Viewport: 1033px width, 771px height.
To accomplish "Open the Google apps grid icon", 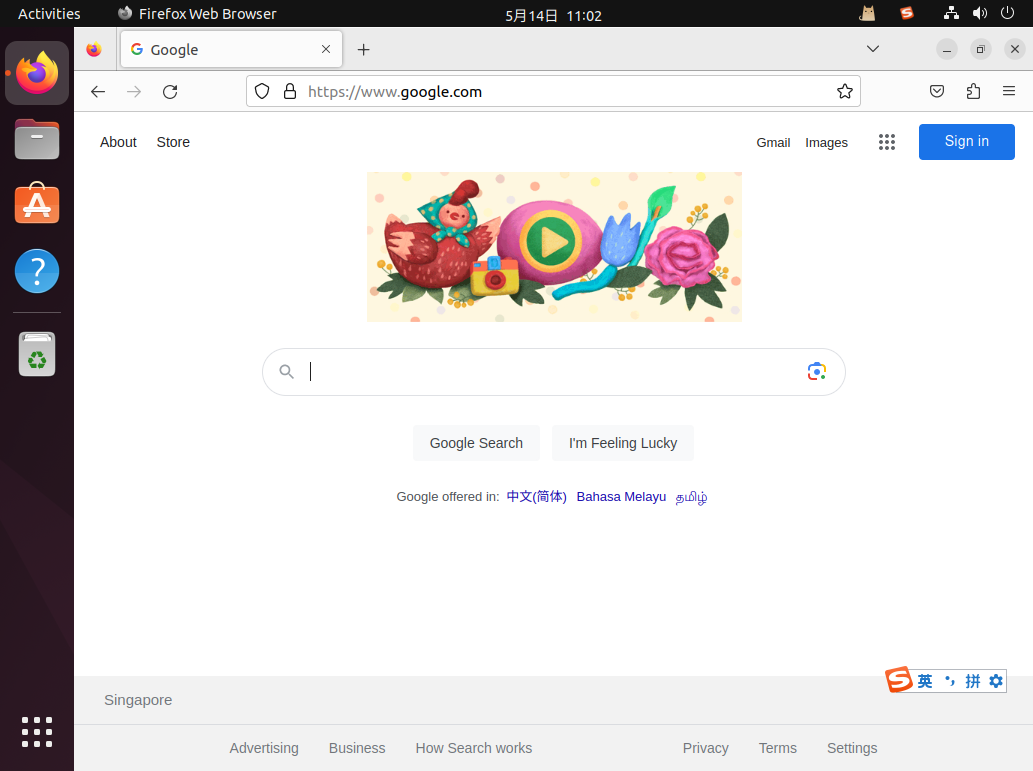I will click(x=887, y=142).
